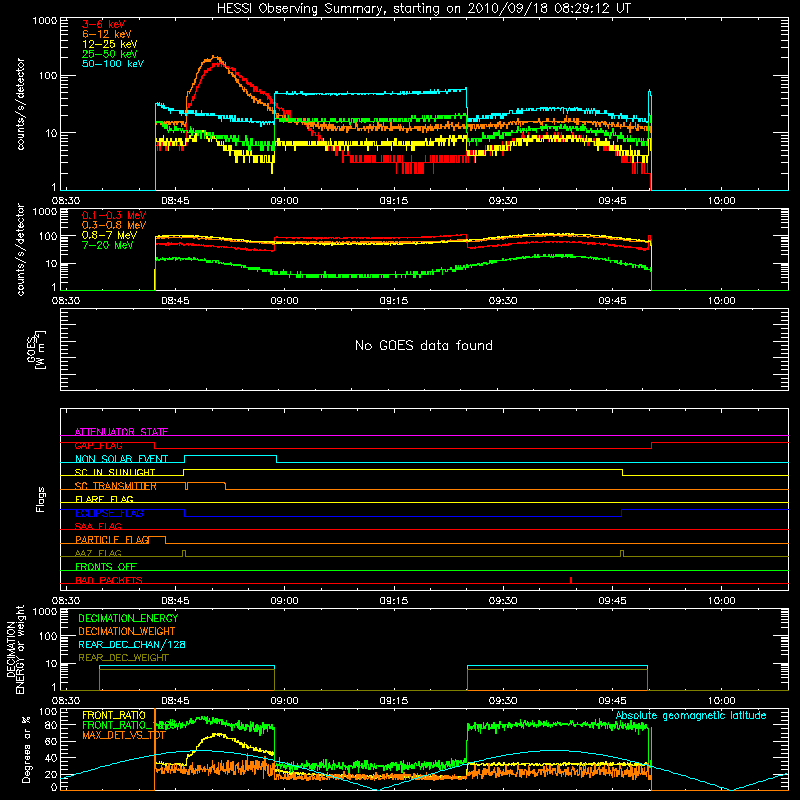Click the red BAD_PACKETS spike marker

pos(571,580)
